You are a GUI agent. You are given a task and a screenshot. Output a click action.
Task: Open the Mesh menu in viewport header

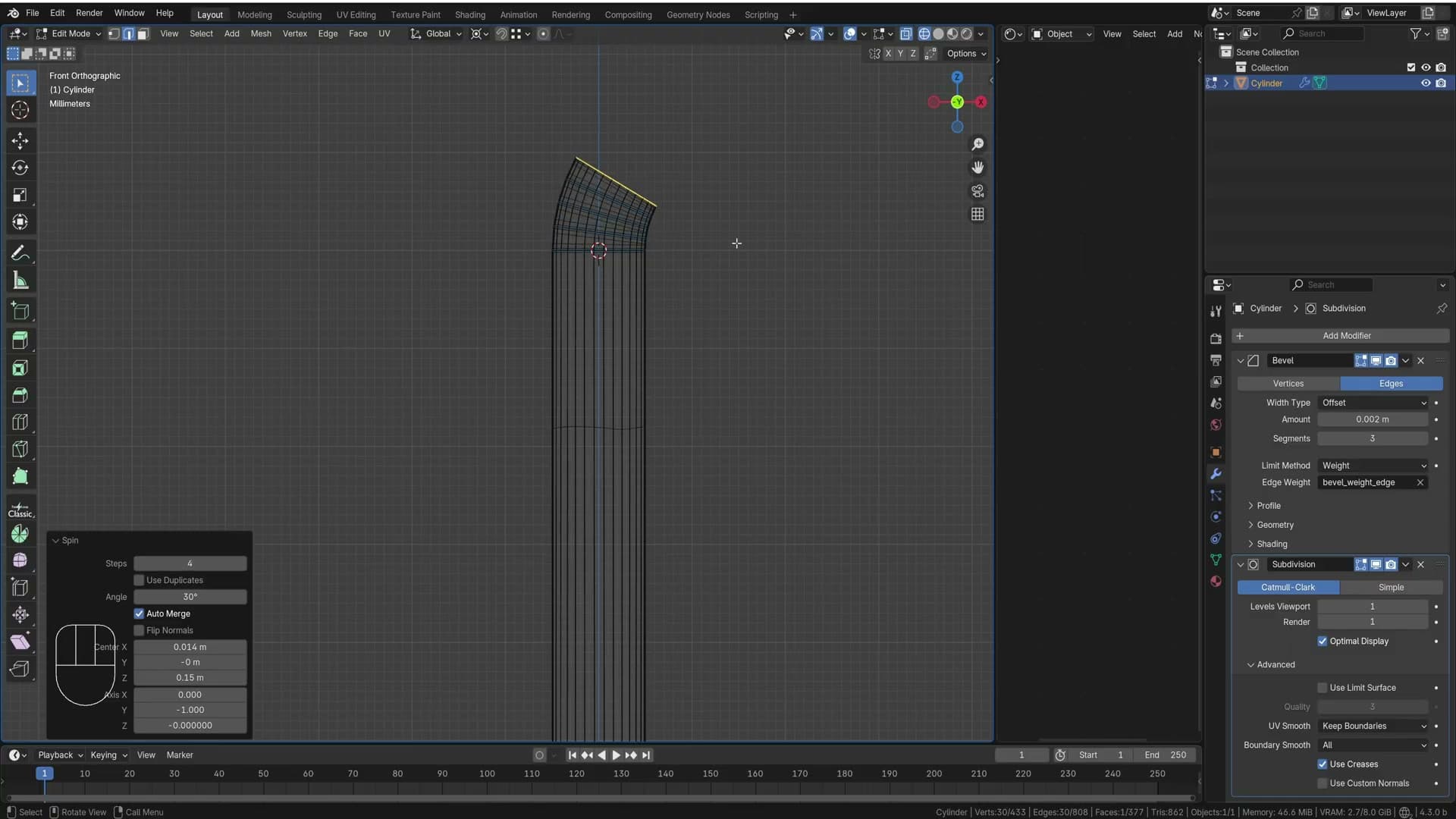[x=261, y=33]
